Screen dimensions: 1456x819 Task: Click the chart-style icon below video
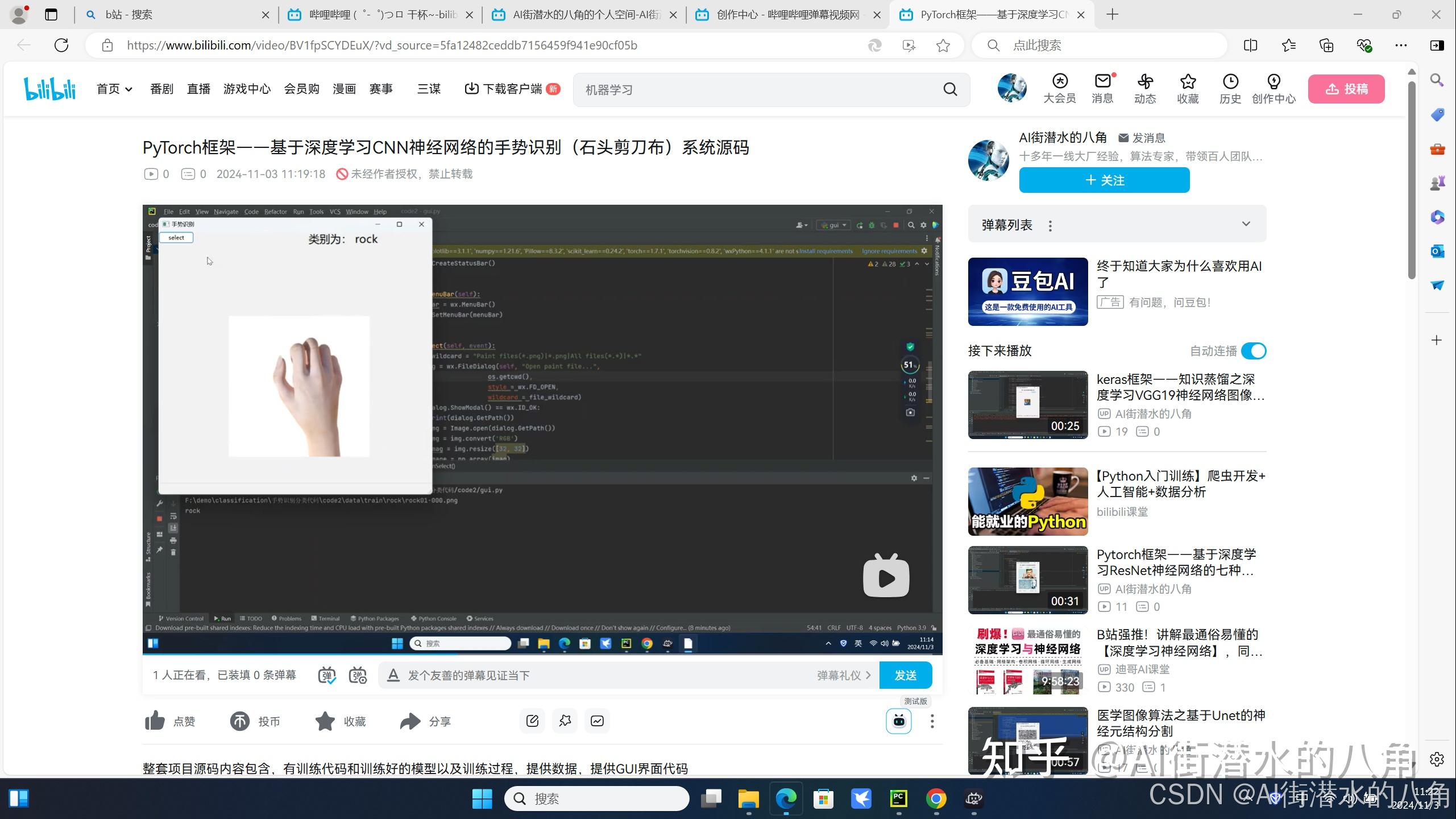(x=598, y=721)
